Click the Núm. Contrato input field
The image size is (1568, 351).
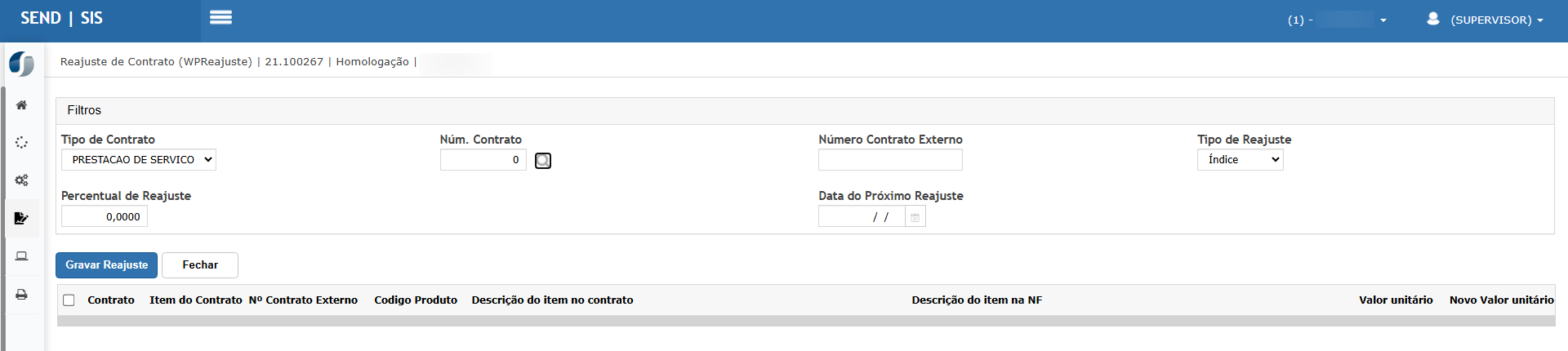(483, 160)
